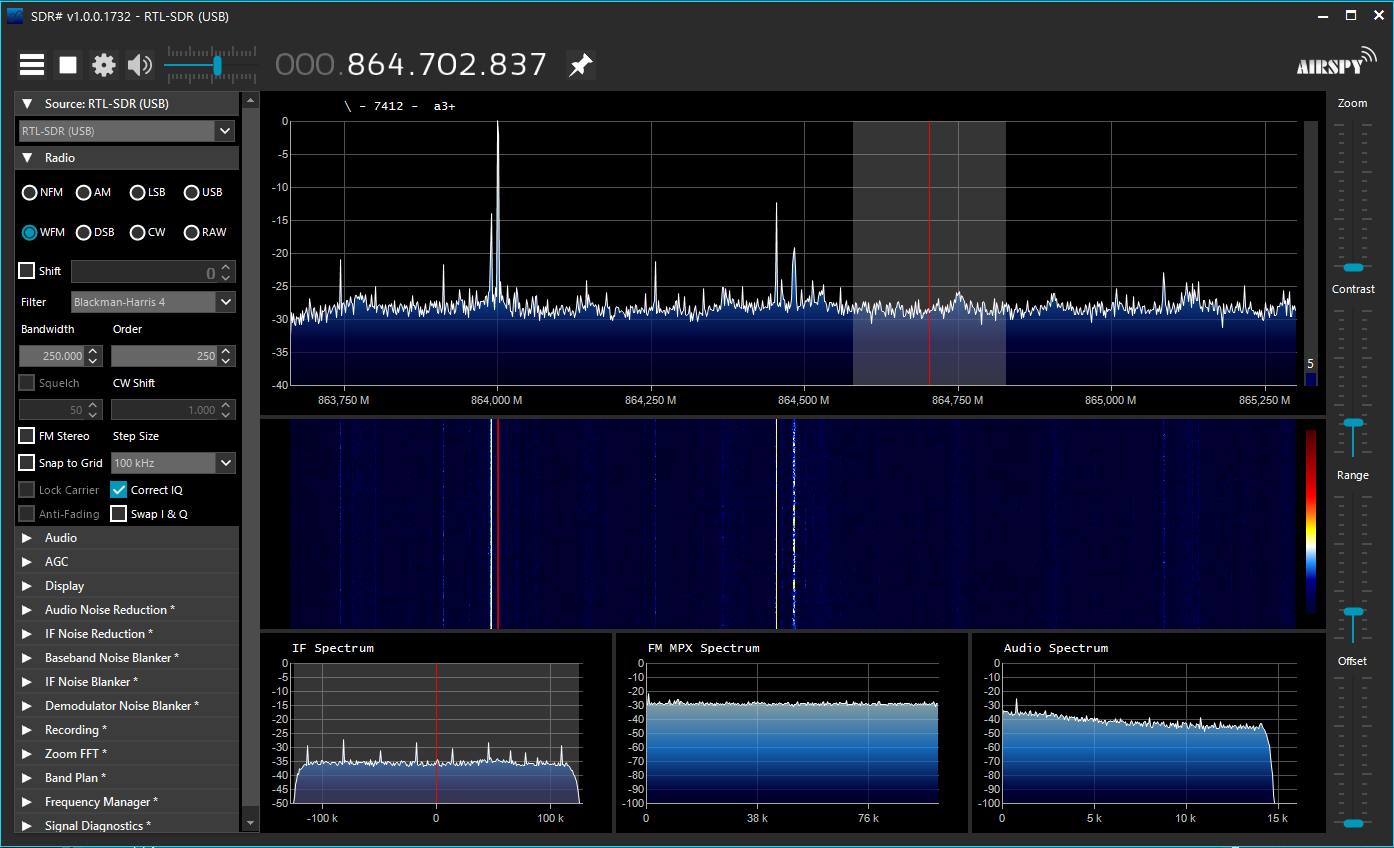Increase the Bandwidth value with up arrow
This screenshot has width=1394, height=848.
93,351
